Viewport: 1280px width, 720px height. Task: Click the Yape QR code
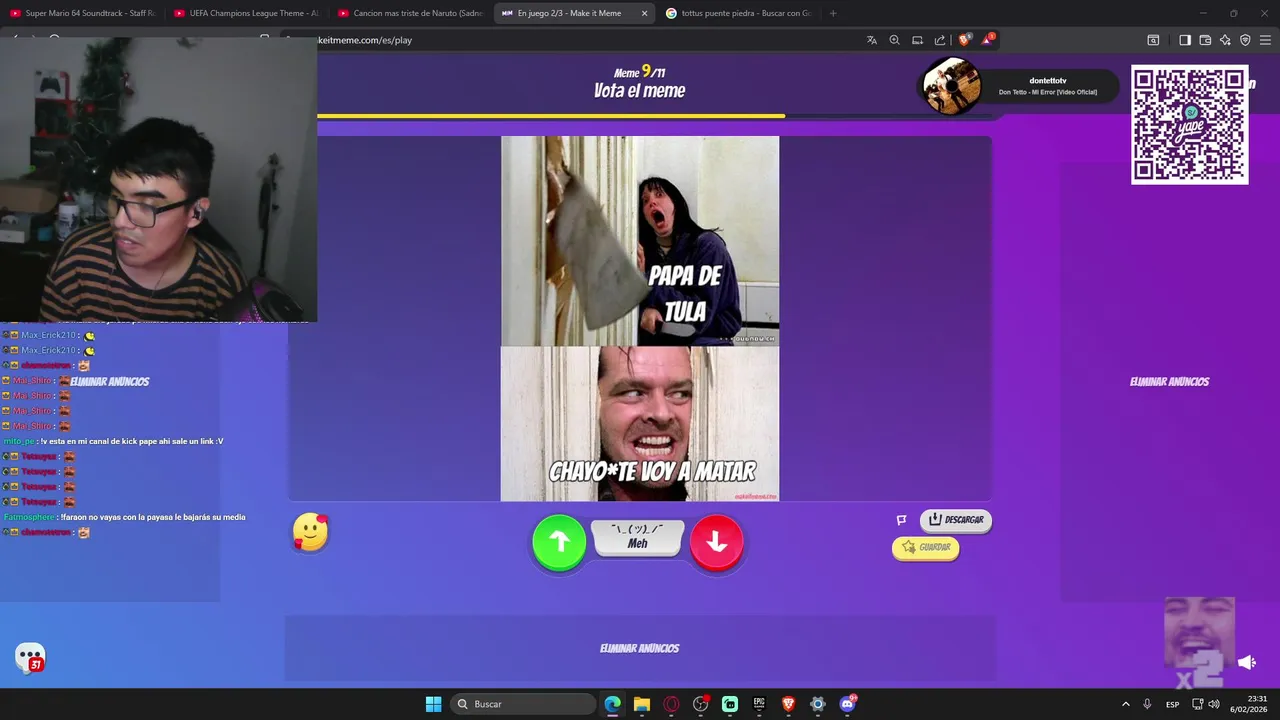pos(1189,125)
